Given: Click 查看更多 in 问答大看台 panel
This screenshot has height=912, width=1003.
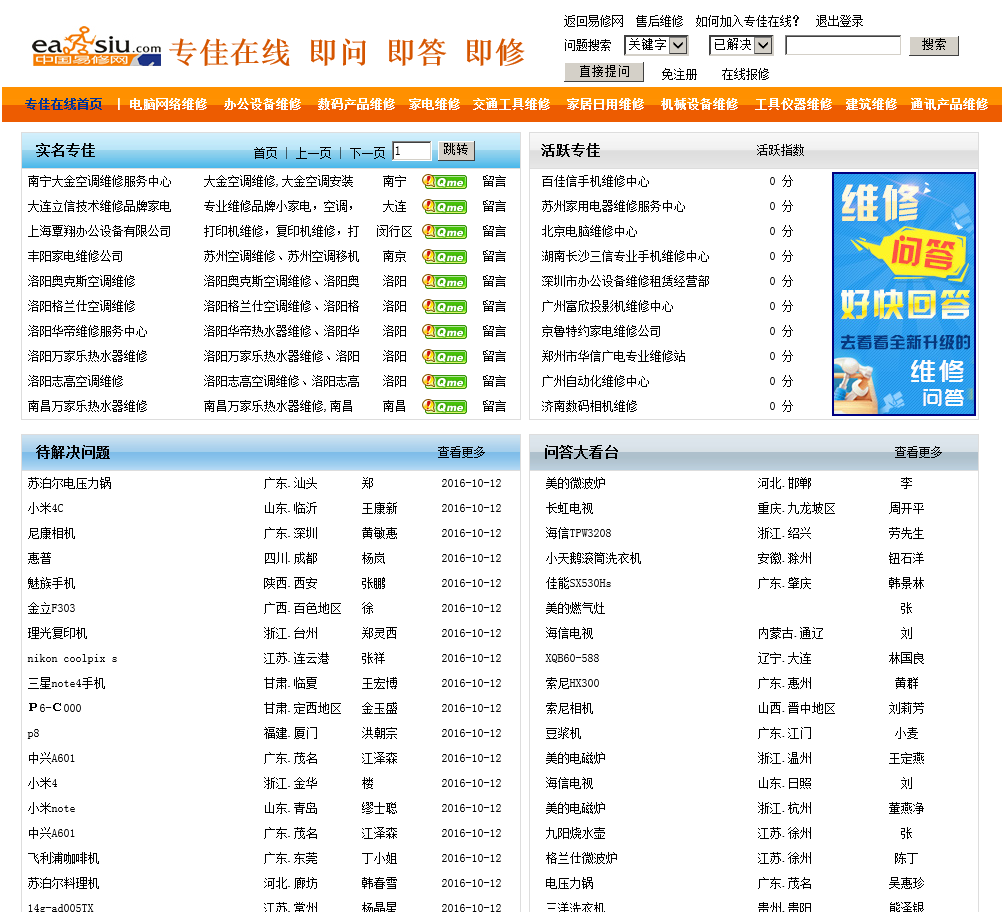Looking at the screenshot, I should pyautogui.click(x=919, y=452).
